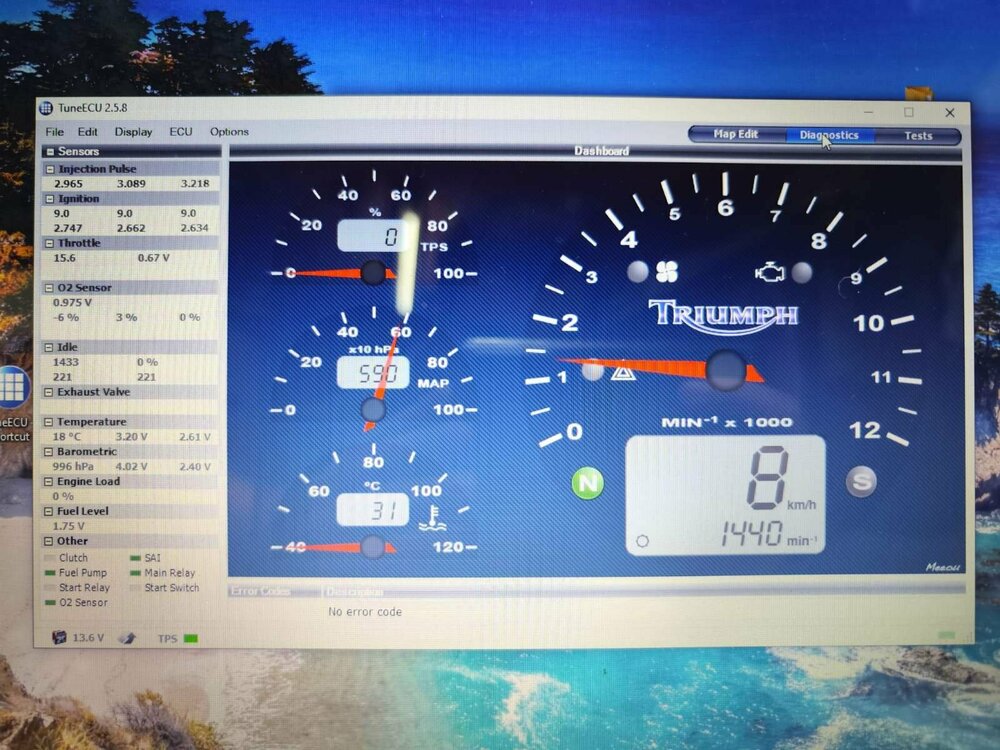The image size is (1000, 750).
Task: Click the green TPS status indicator
Action: [190, 638]
